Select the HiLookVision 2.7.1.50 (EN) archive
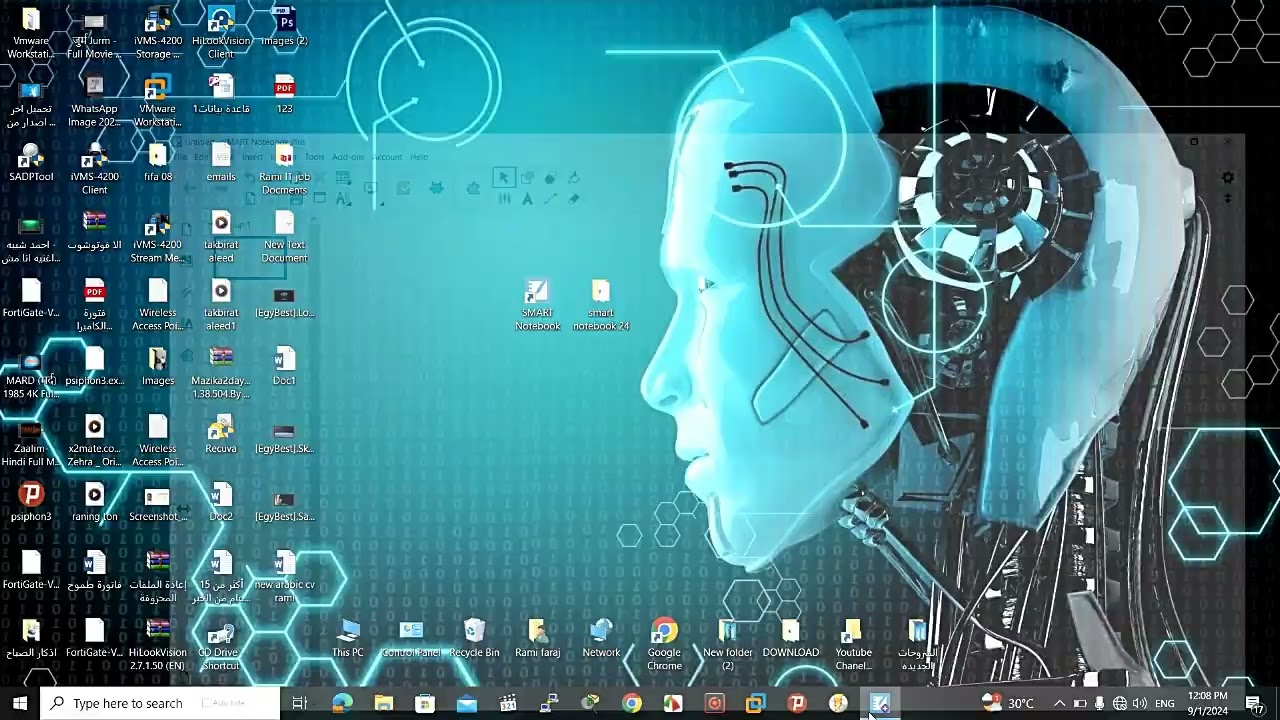Screen dimensions: 1280x720 (x=158, y=645)
